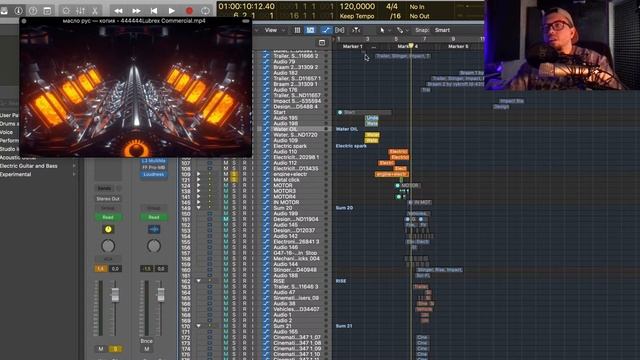This screenshot has width=640, height=360.
Task: Click the Fast Forward transport button
Action: point(136,11)
